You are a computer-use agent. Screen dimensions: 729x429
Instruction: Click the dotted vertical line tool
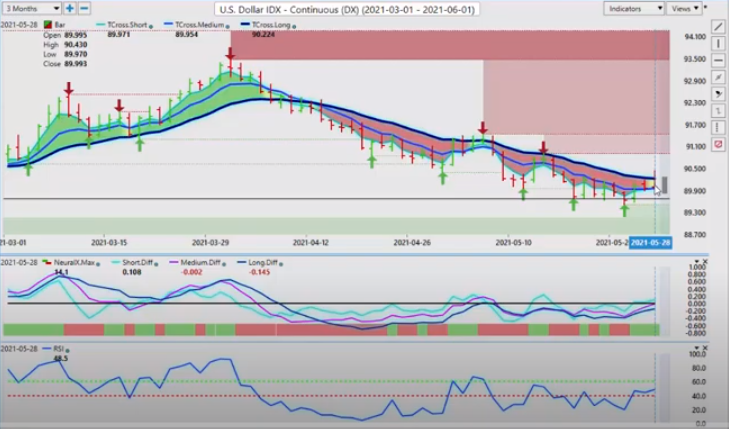click(719, 128)
